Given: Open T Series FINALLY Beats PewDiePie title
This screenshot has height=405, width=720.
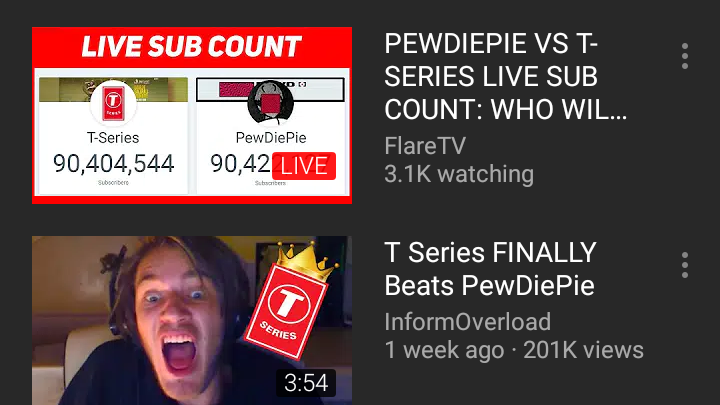Looking at the screenshot, I should point(490,269).
